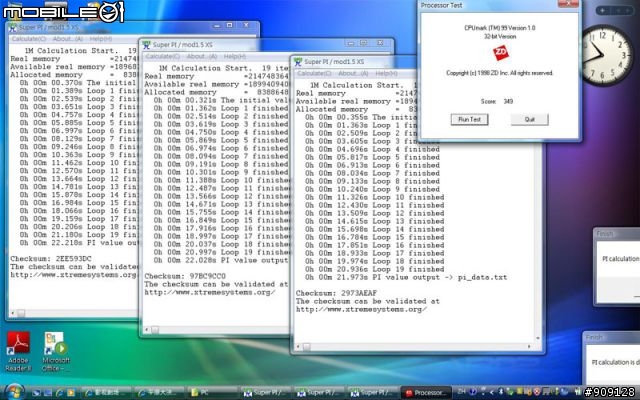
Task: Click the "22.028s PI value output" line
Action: (x=221, y=260)
